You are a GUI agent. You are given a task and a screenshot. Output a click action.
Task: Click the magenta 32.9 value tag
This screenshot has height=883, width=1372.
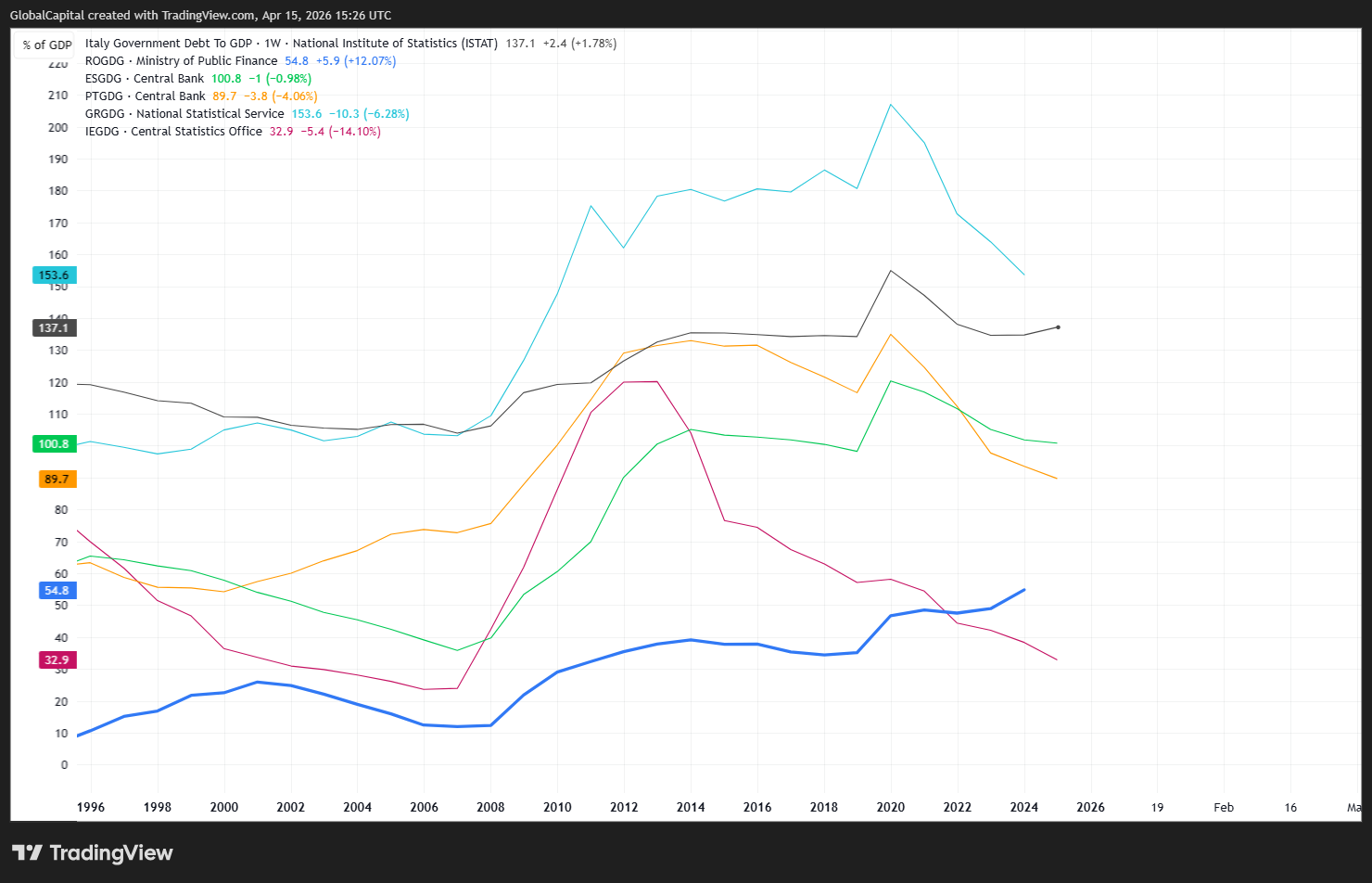[57, 660]
